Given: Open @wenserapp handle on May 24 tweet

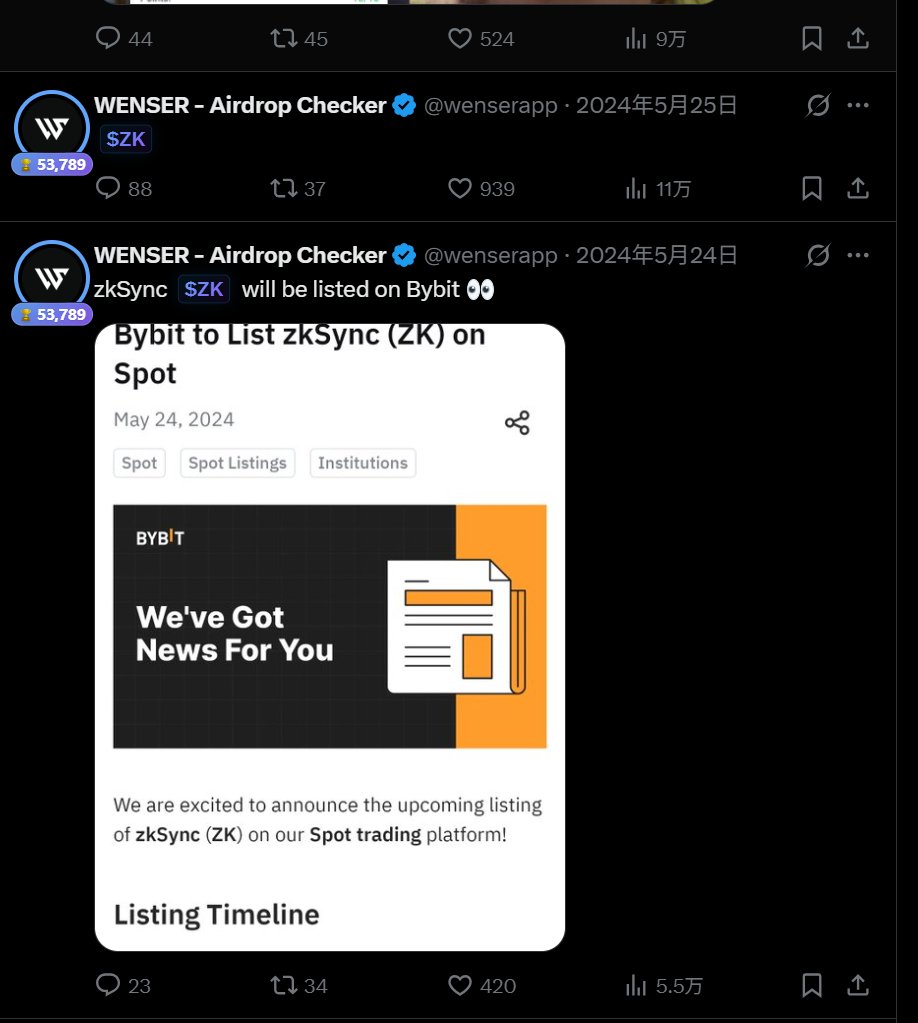Looking at the screenshot, I should tap(491, 255).
